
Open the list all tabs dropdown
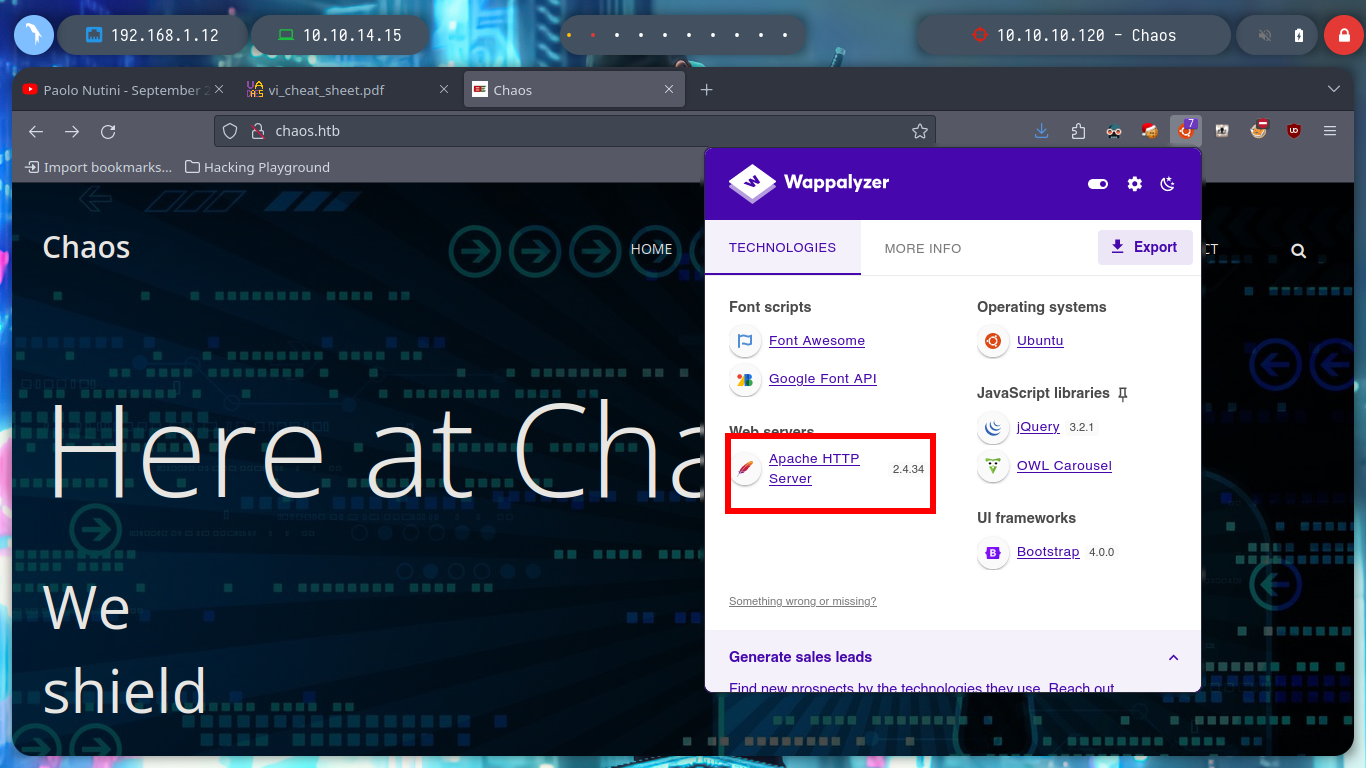(x=1333, y=90)
